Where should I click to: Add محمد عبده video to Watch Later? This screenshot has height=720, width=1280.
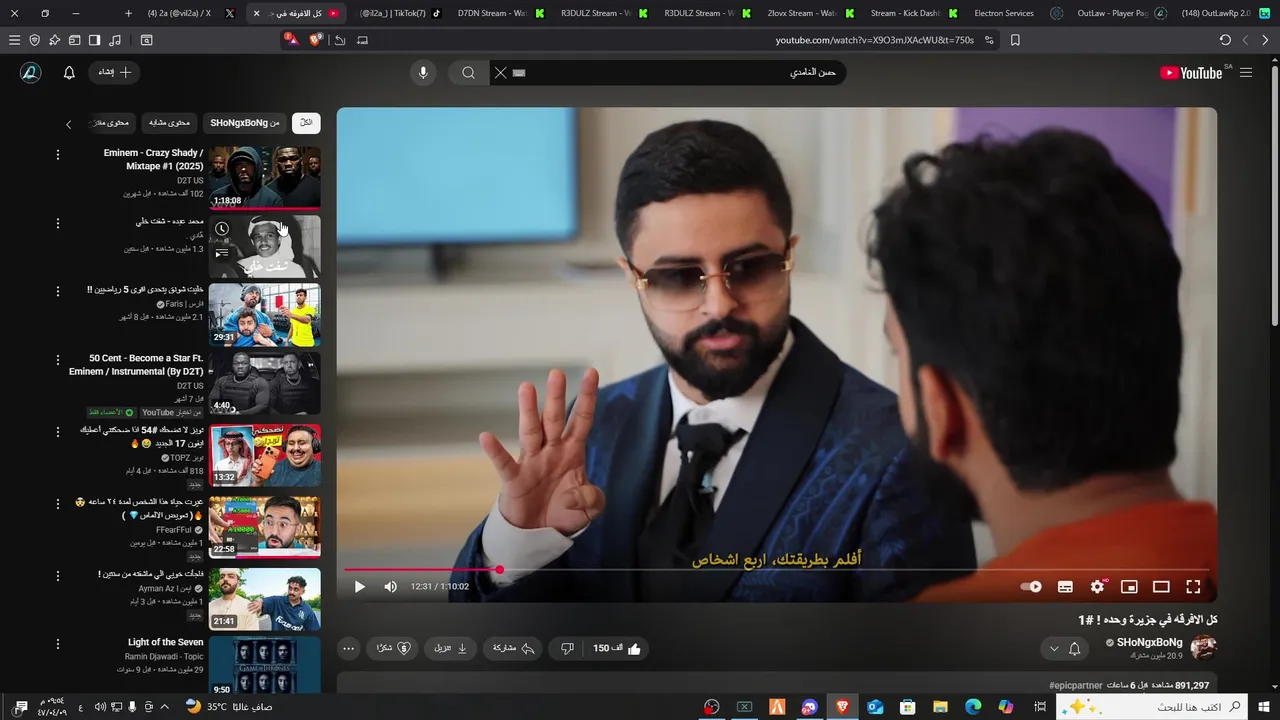(x=222, y=229)
